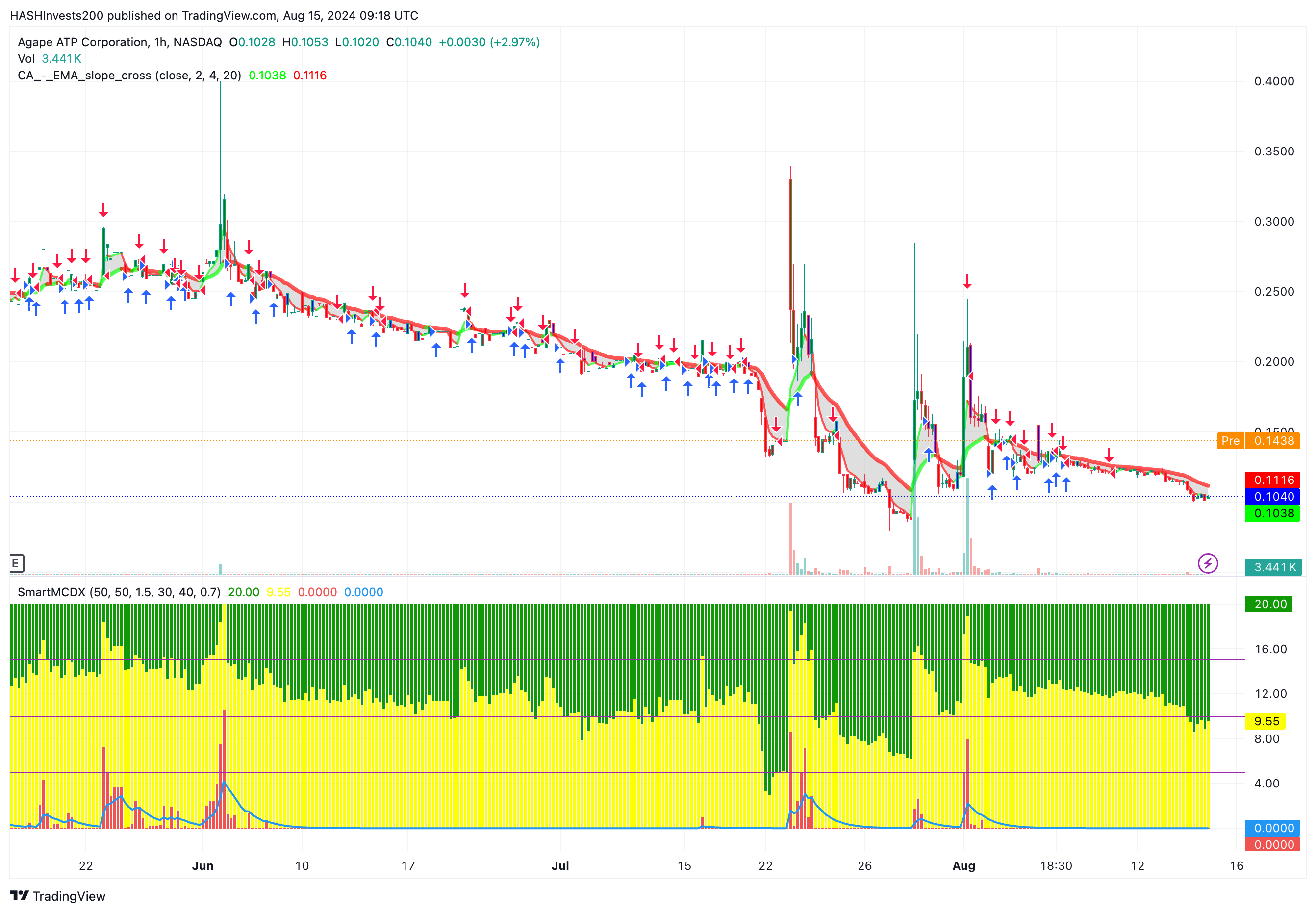Click the HASHInvests200 published header text
Screen dimensions: 1316x913
[x=214, y=16]
